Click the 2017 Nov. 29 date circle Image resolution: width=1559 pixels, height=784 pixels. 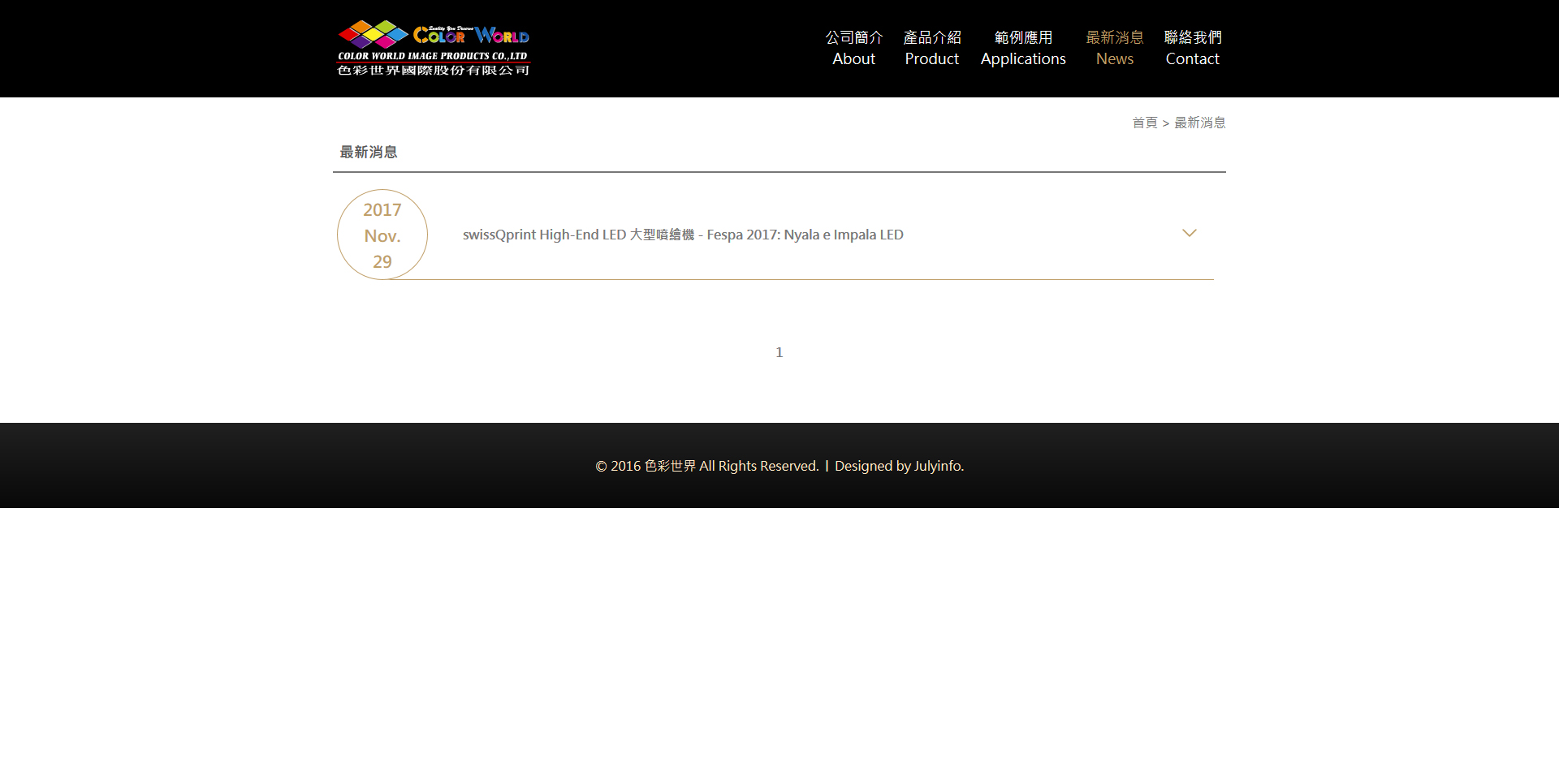382,235
